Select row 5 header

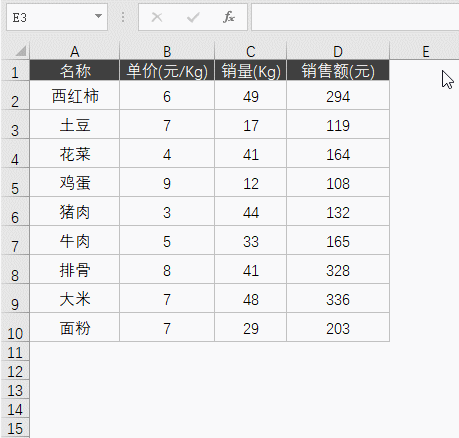tap(15, 182)
